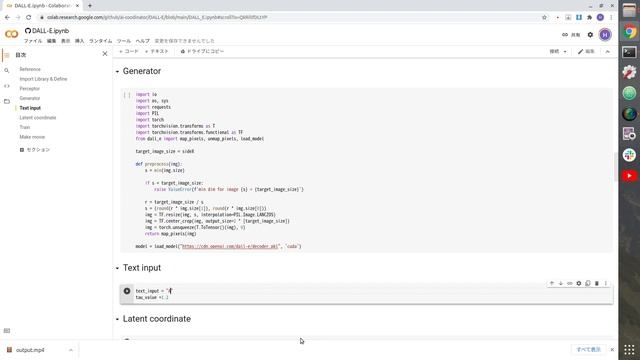
Task: Click すべて表示 in the downloads bar
Action: [588, 349]
